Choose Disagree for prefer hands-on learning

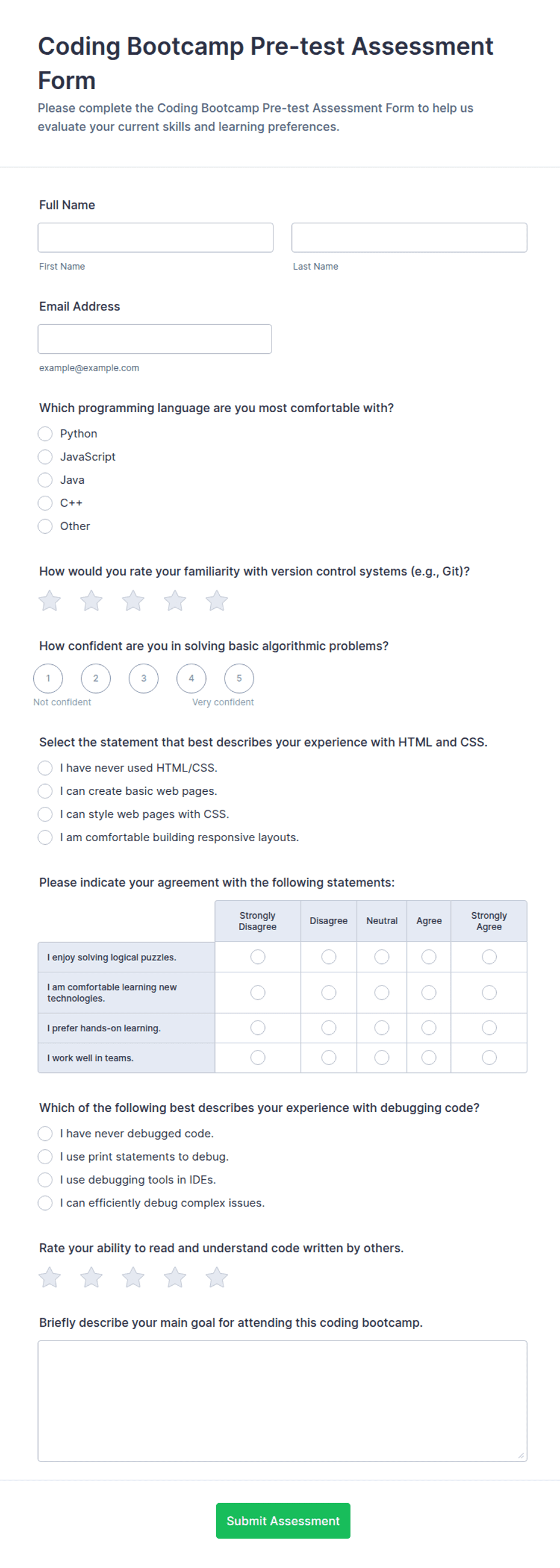pos(328,1028)
